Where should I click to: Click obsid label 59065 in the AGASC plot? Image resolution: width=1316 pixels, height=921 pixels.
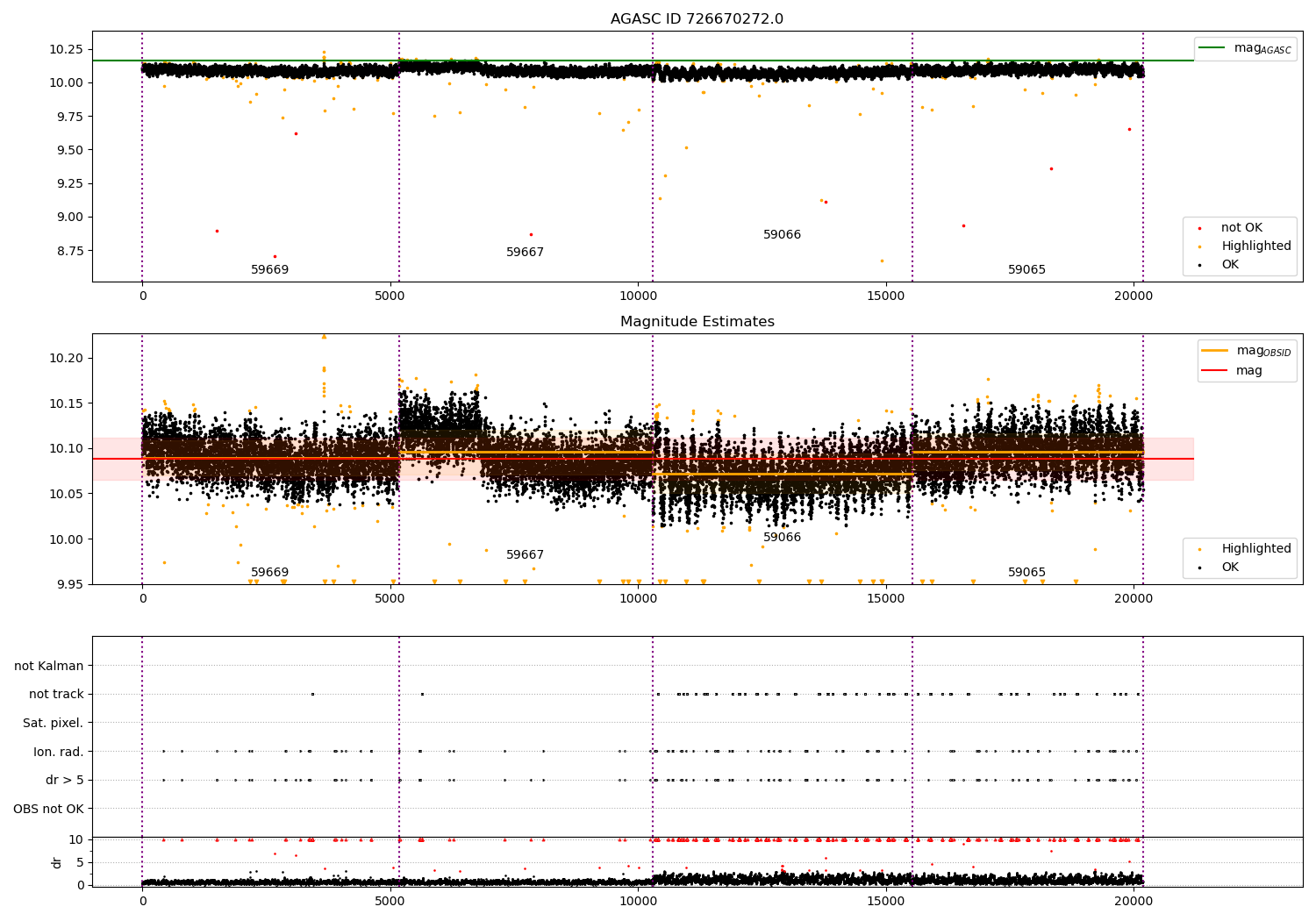[1026, 270]
